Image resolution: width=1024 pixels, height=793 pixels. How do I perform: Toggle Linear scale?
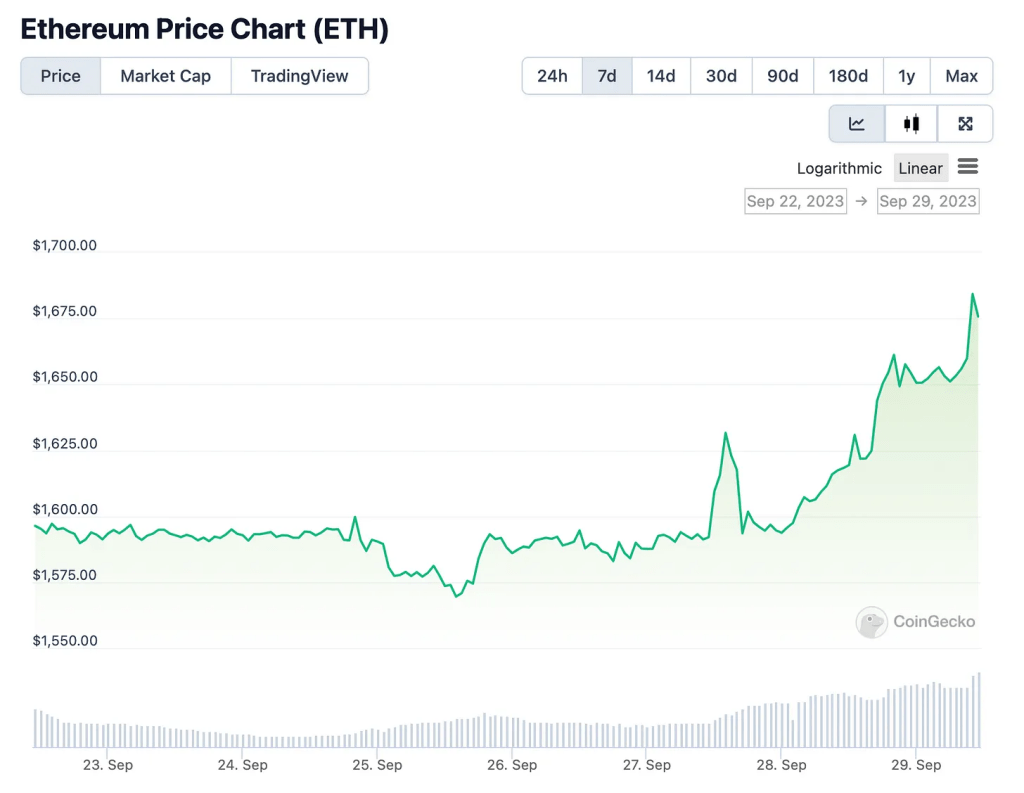tap(920, 168)
